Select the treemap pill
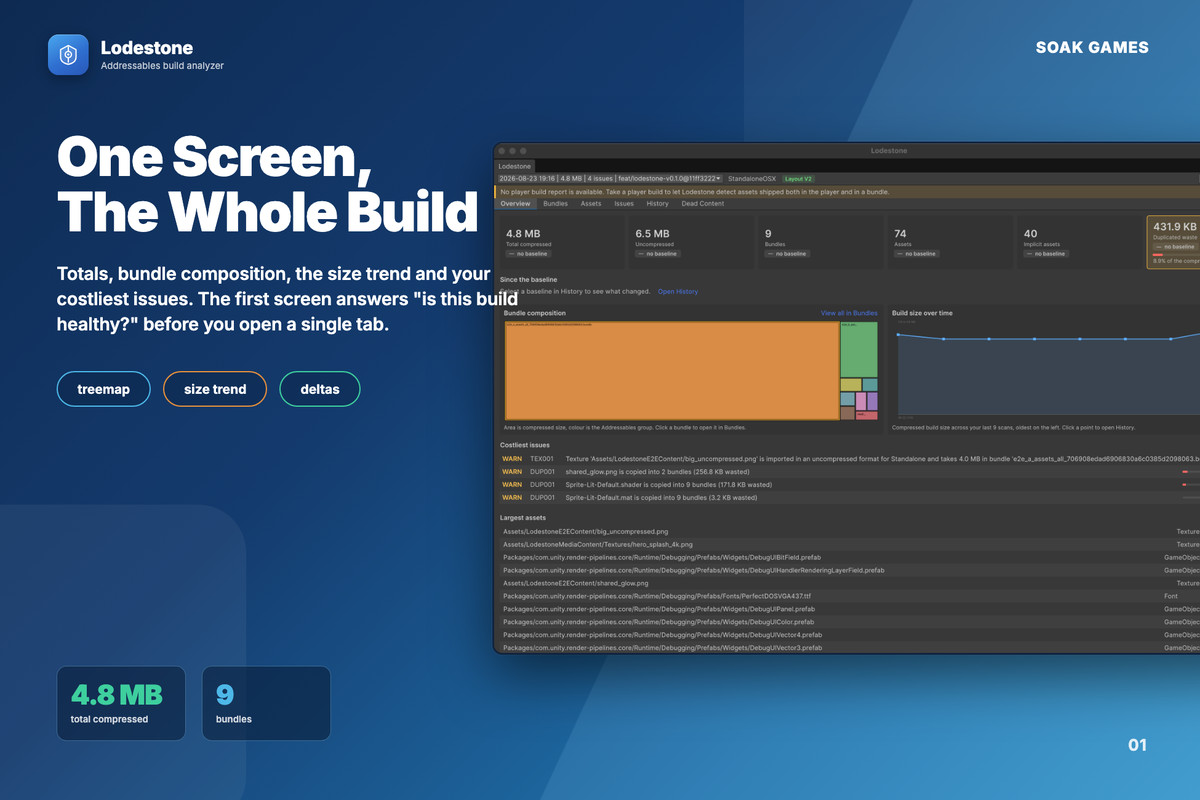 104,389
